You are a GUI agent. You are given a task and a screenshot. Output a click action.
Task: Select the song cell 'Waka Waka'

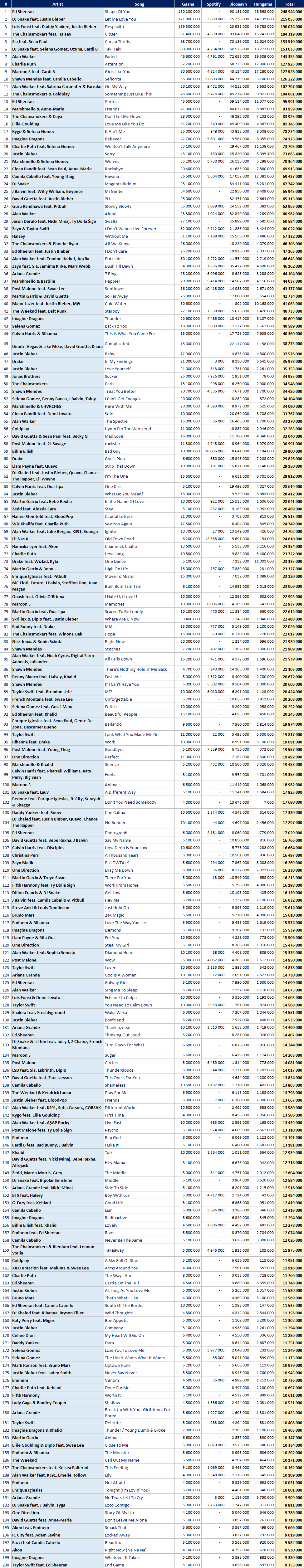tap(139, 1012)
